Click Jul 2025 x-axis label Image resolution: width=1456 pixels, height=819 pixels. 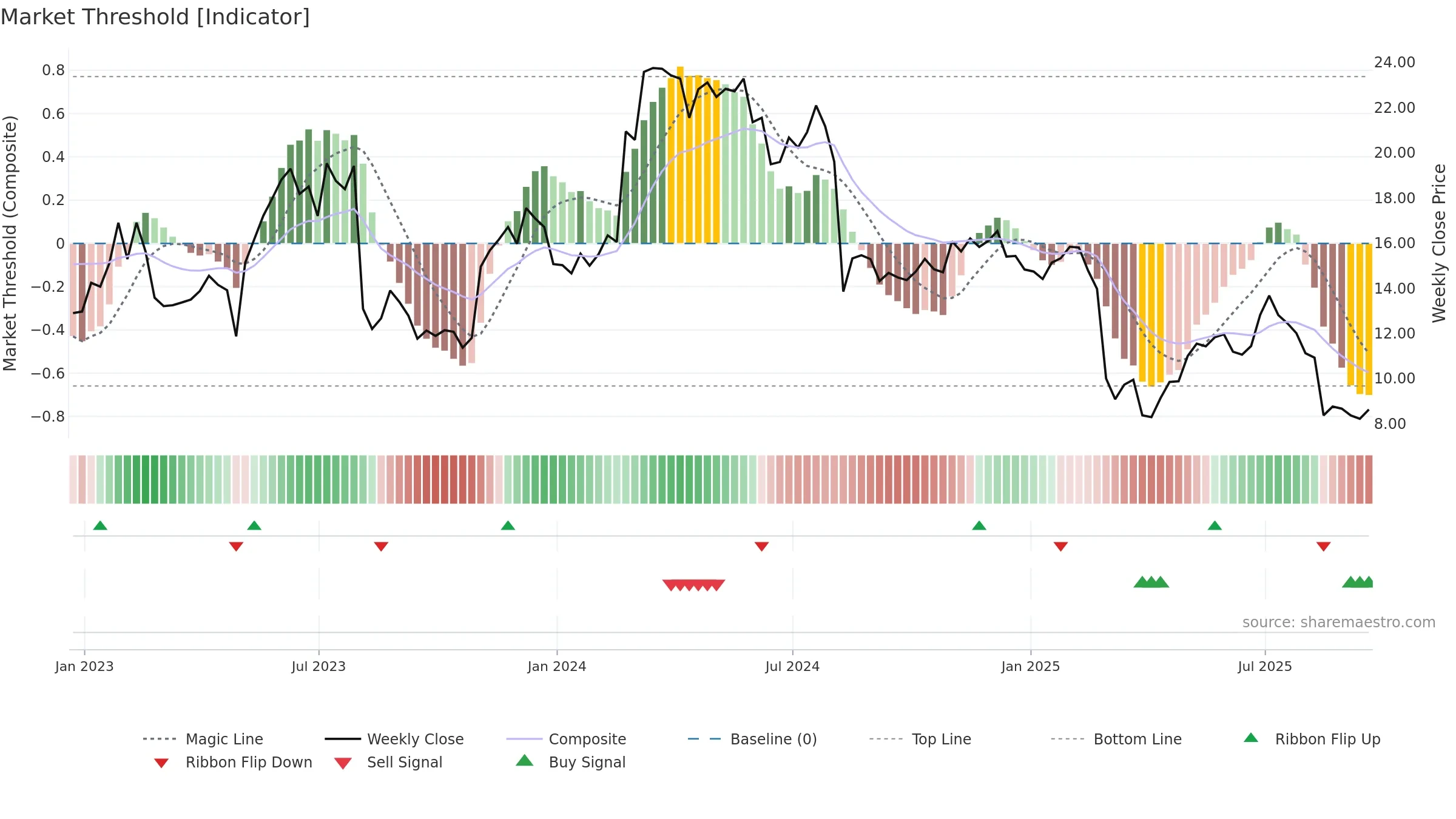coord(1265,666)
